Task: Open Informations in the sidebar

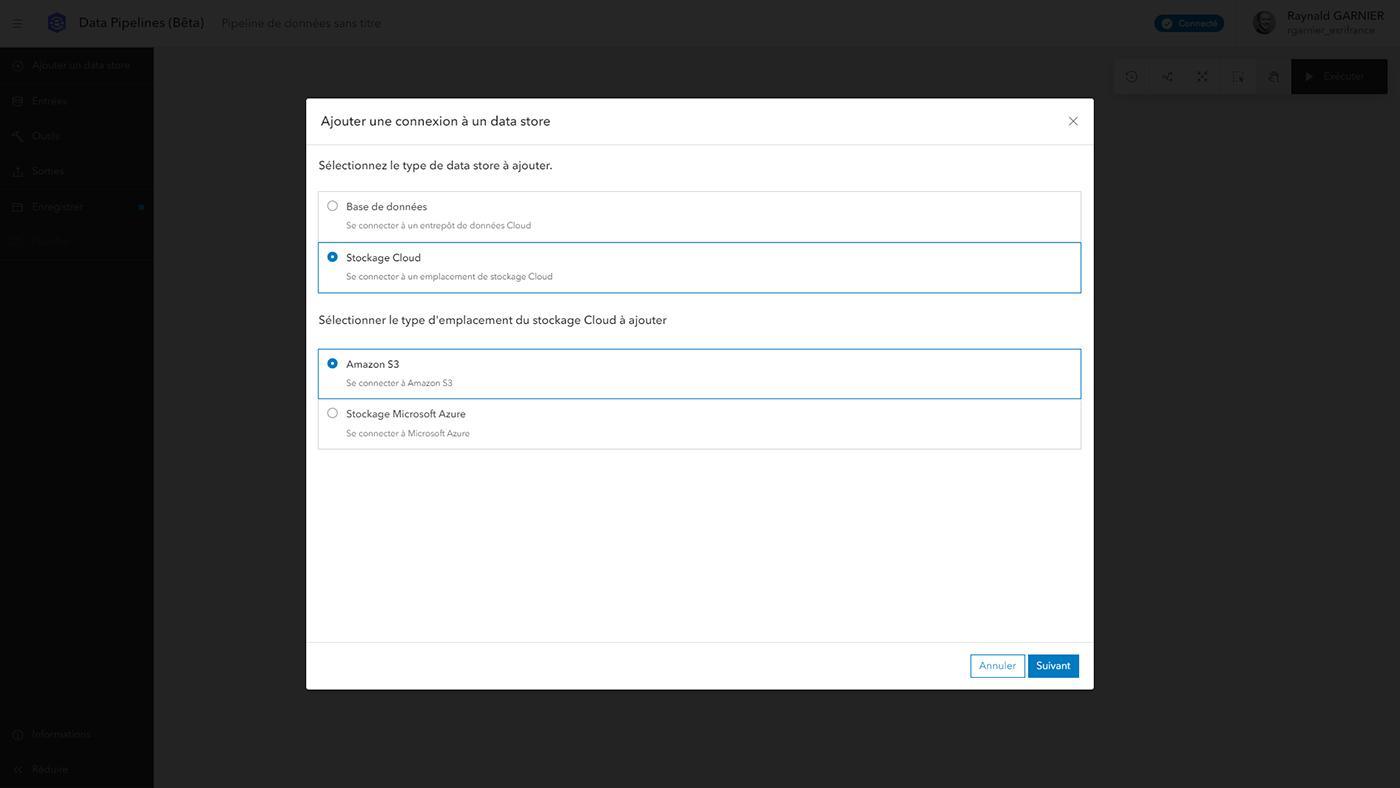Action: click(77, 735)
